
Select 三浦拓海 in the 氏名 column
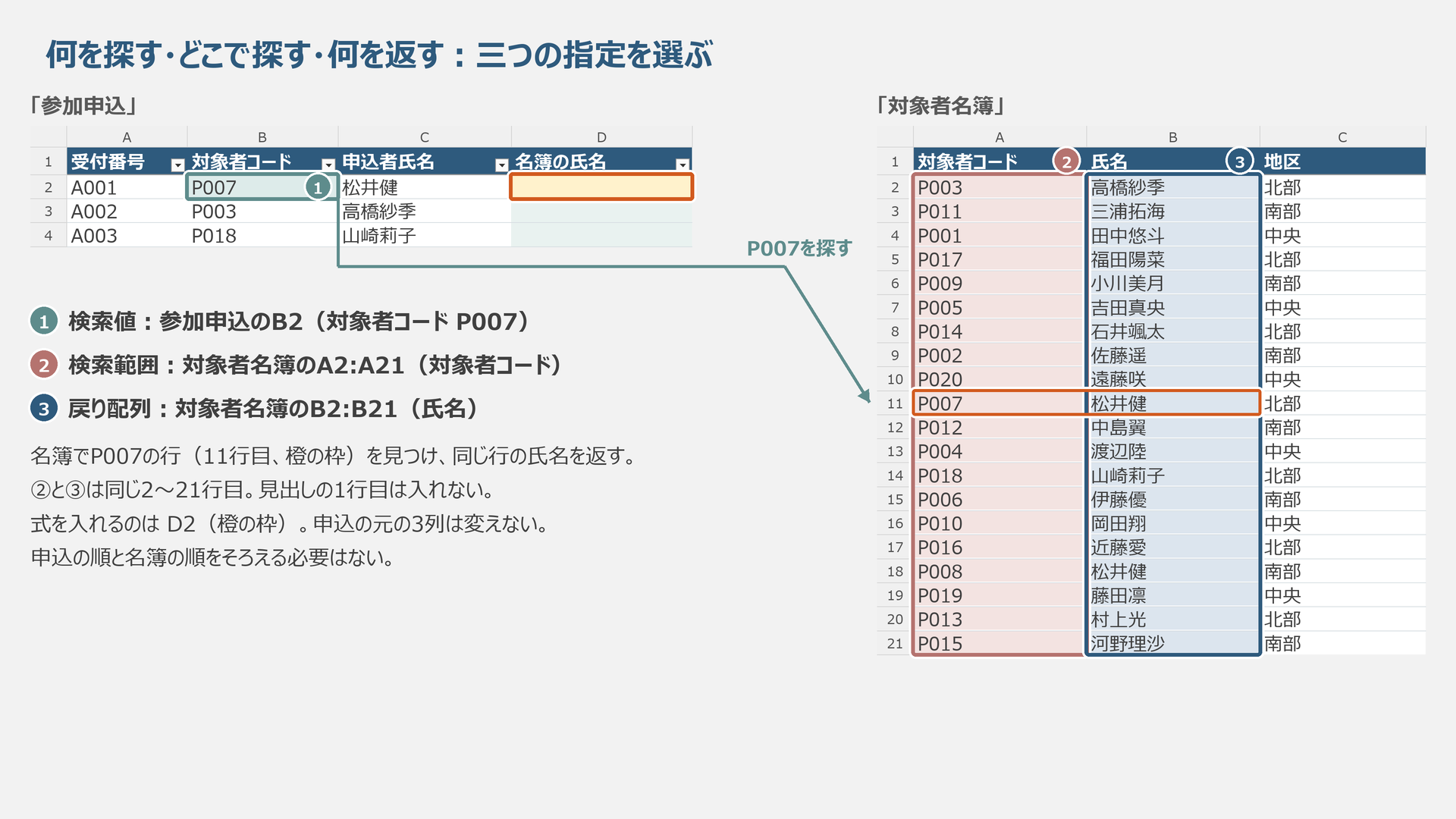(1172, 212)
